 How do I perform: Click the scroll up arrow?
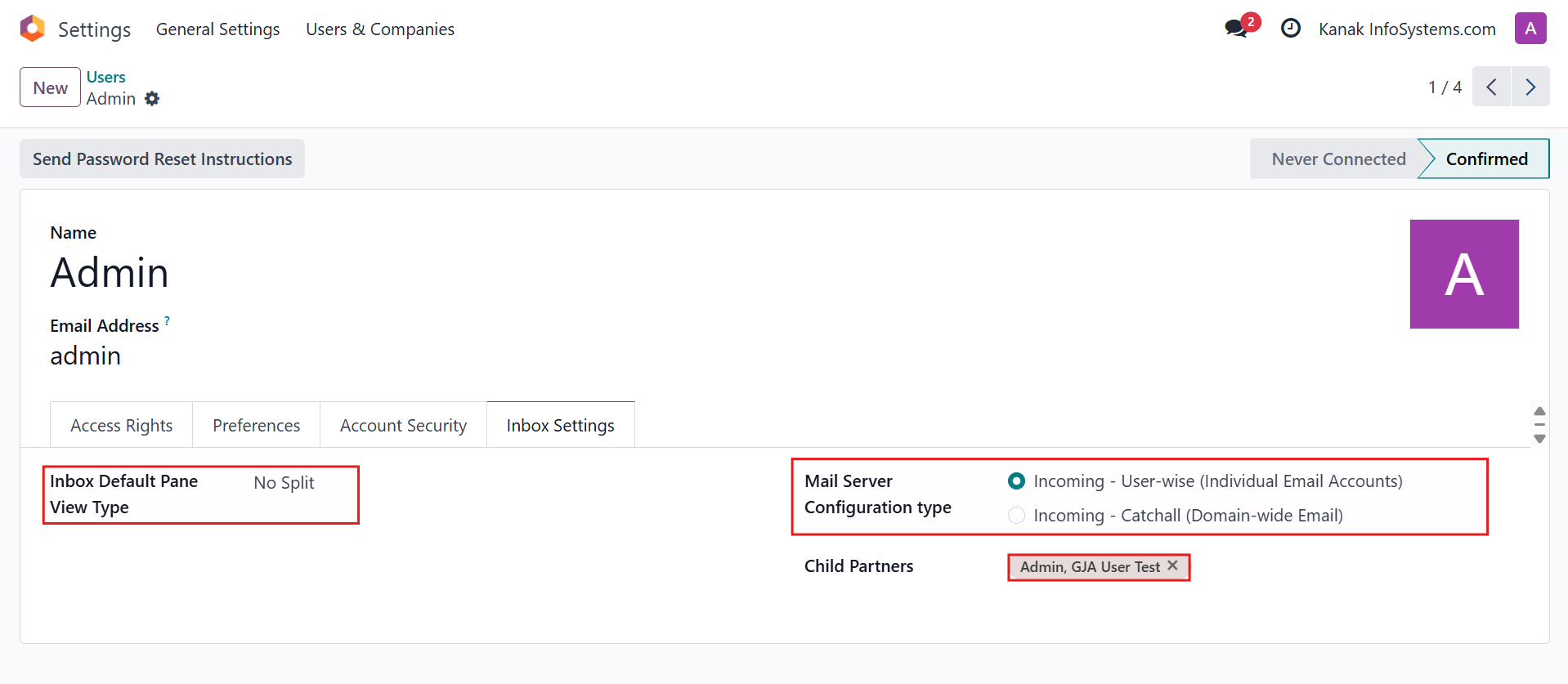click(x=1539, y=411)
